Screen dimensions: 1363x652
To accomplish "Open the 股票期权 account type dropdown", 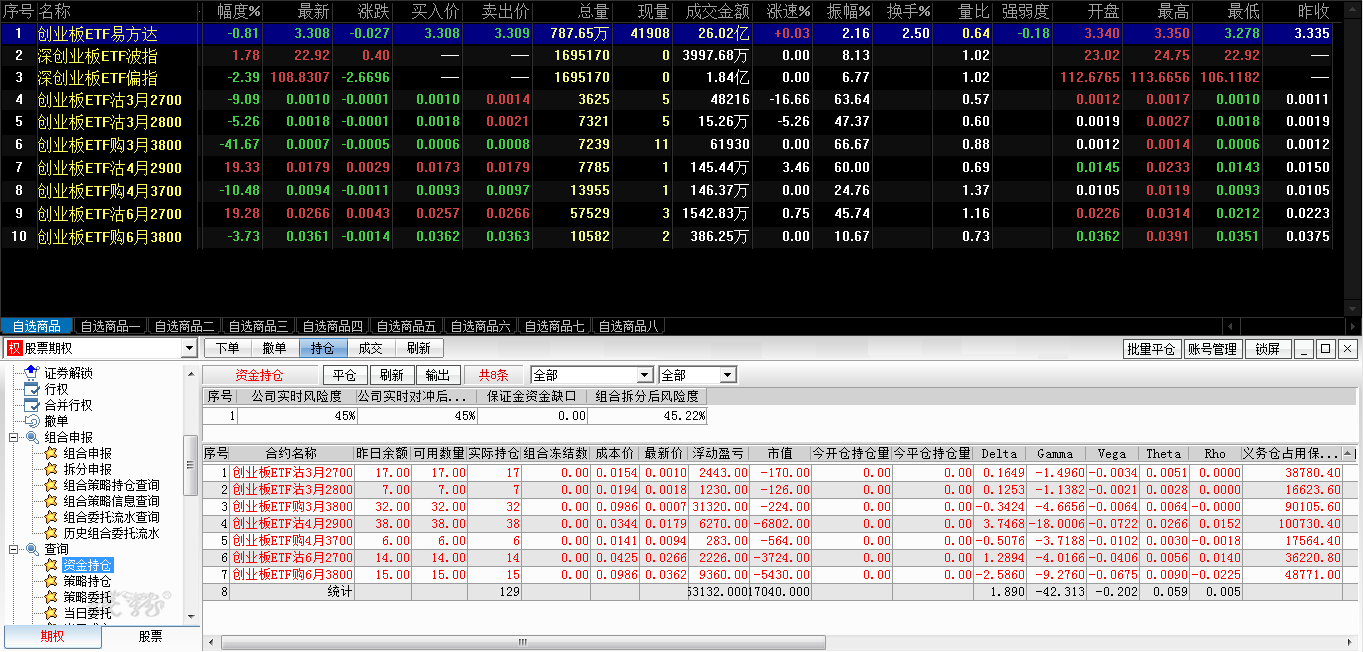I will click(x=189, y=348).
